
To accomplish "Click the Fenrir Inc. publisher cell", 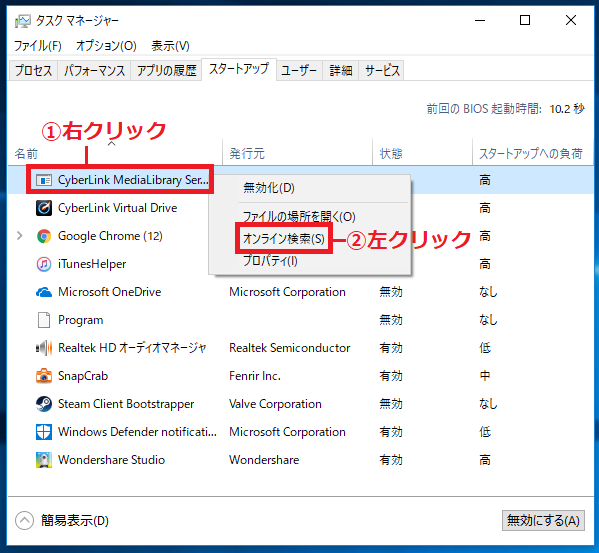I will tap(255, 376).
